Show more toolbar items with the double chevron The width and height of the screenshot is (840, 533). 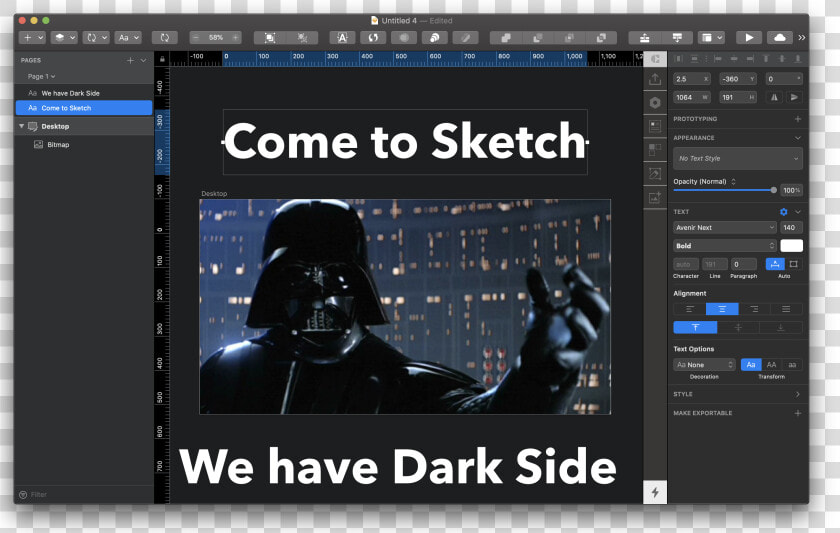pos(801,37)
